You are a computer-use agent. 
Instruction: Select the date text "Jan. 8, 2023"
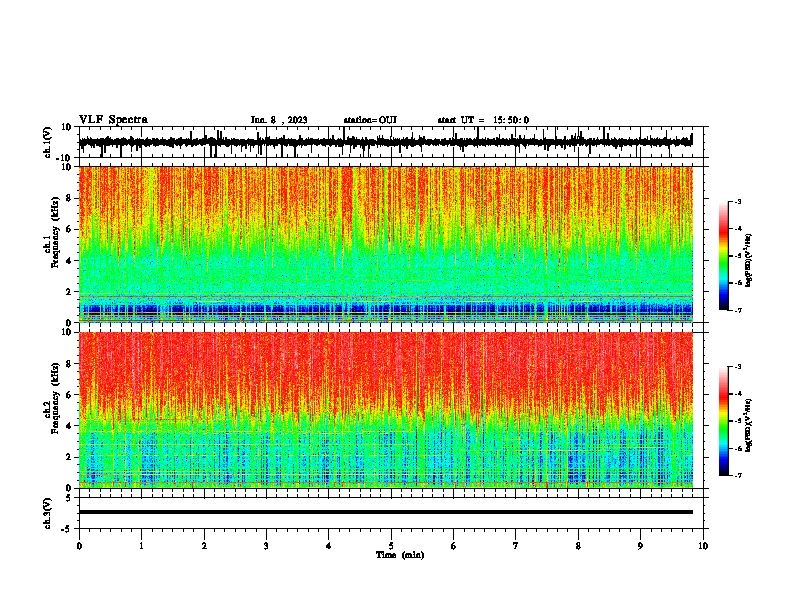tap(279, 120)
